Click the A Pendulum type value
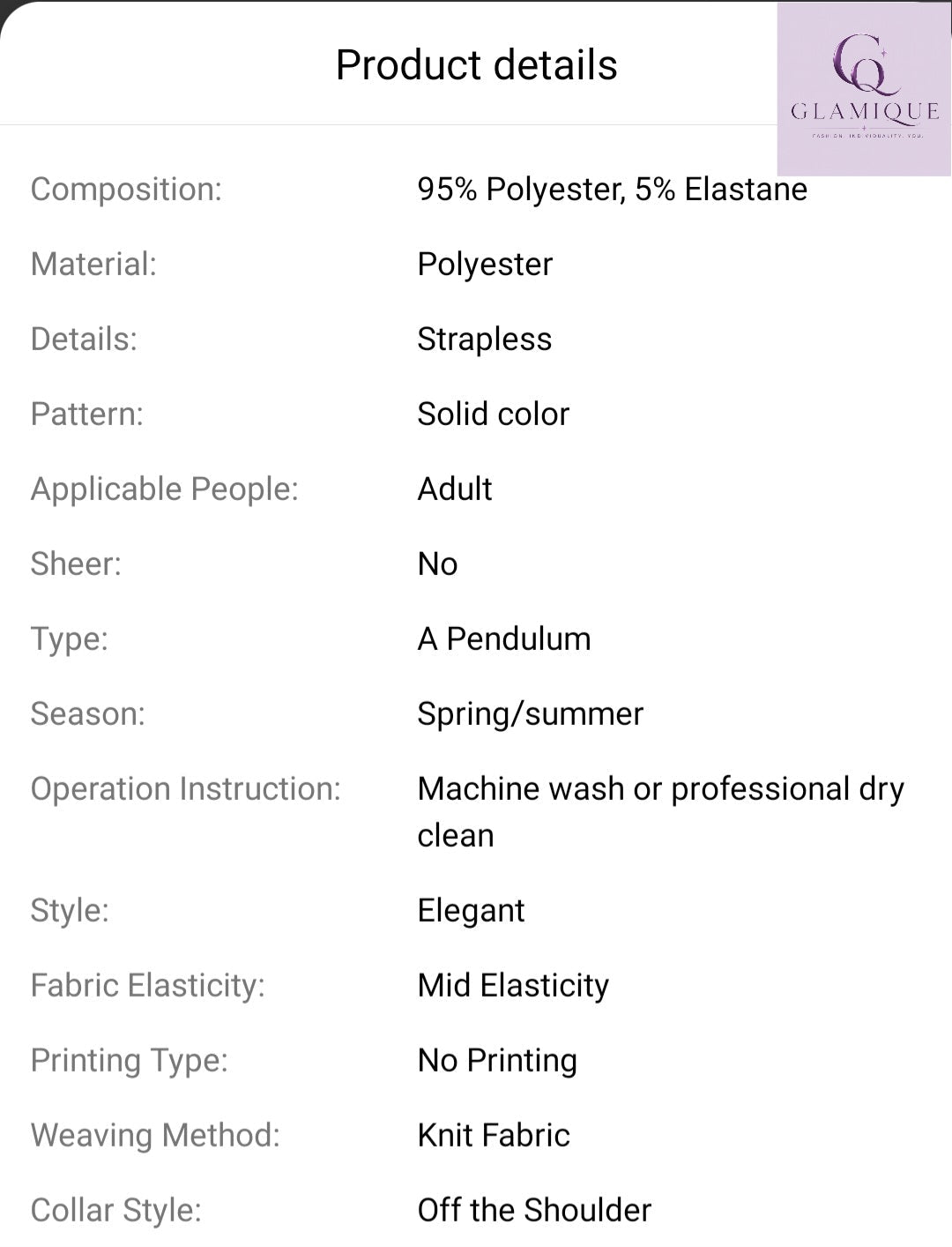952x1247 pixels. point(504,639)
